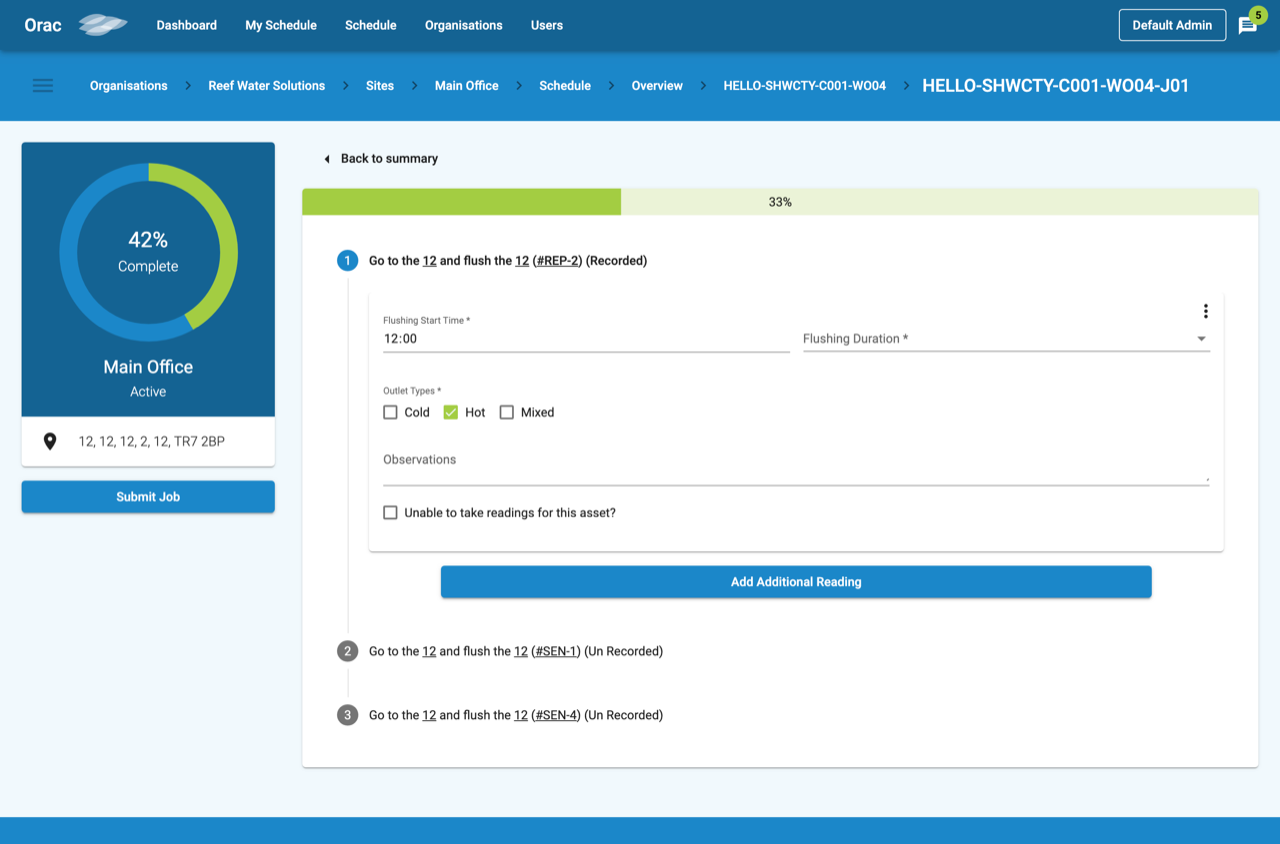Uncheck the Hot outlet type
The height and width of the screenshot is (844, 1280).
pyautogui.click(x=451, y=412)
